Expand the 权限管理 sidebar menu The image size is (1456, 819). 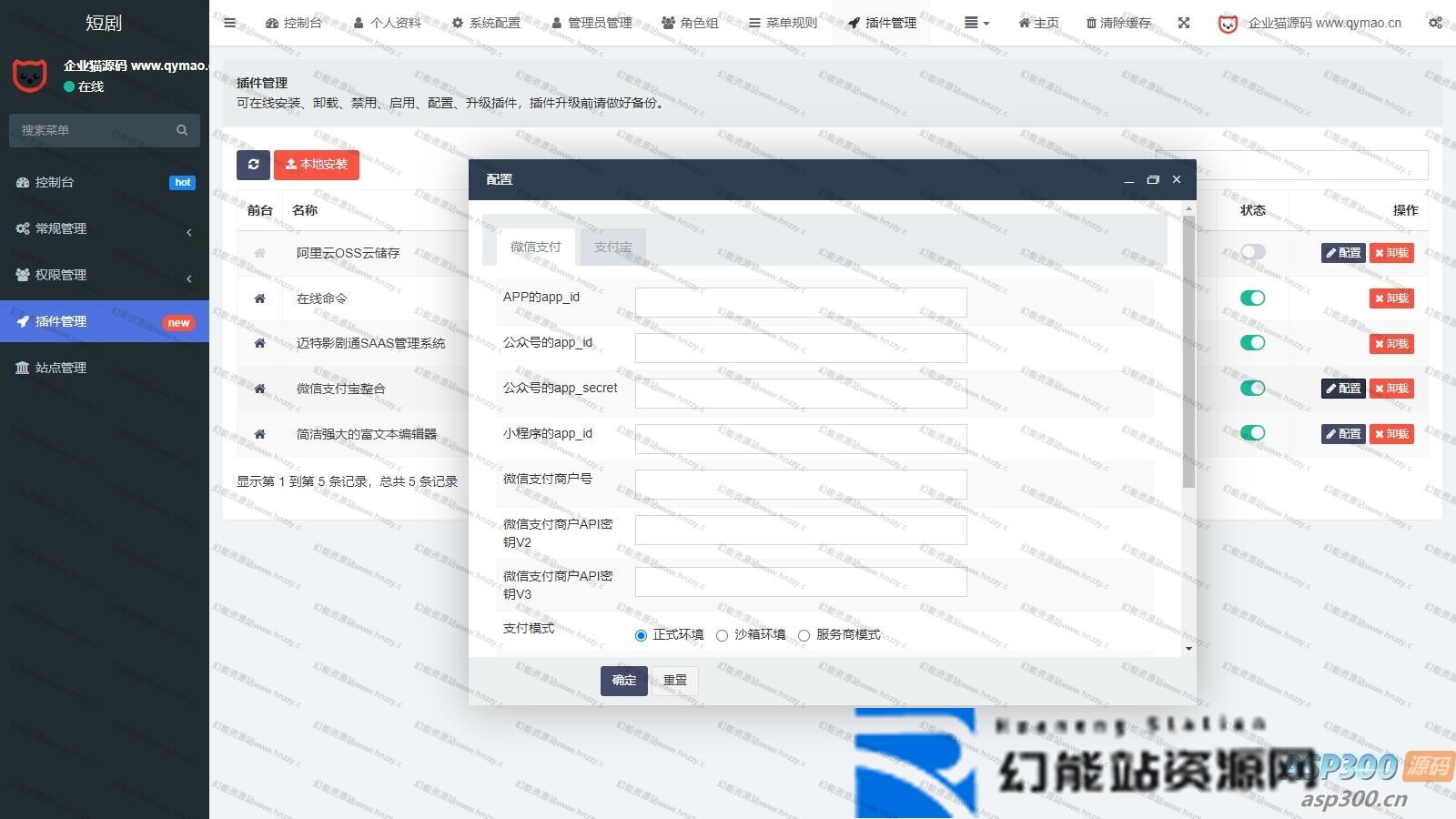point(105,275)
